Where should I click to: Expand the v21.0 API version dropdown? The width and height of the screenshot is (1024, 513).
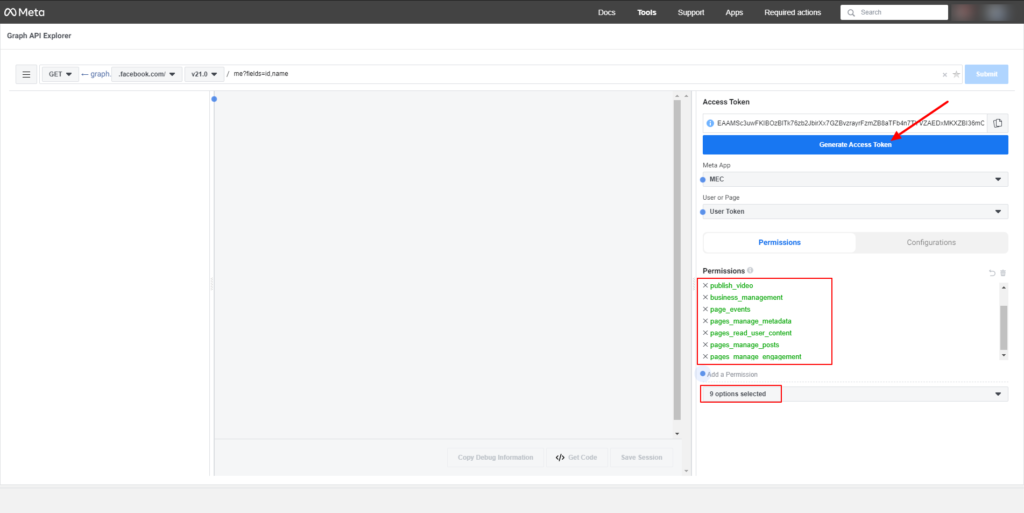[x=204, y=74]
